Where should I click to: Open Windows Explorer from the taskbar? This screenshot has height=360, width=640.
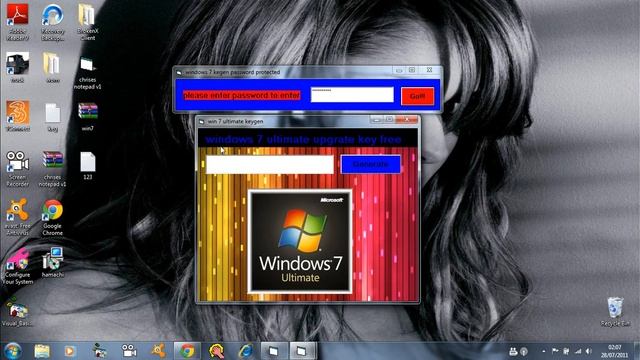click(42, 351)
